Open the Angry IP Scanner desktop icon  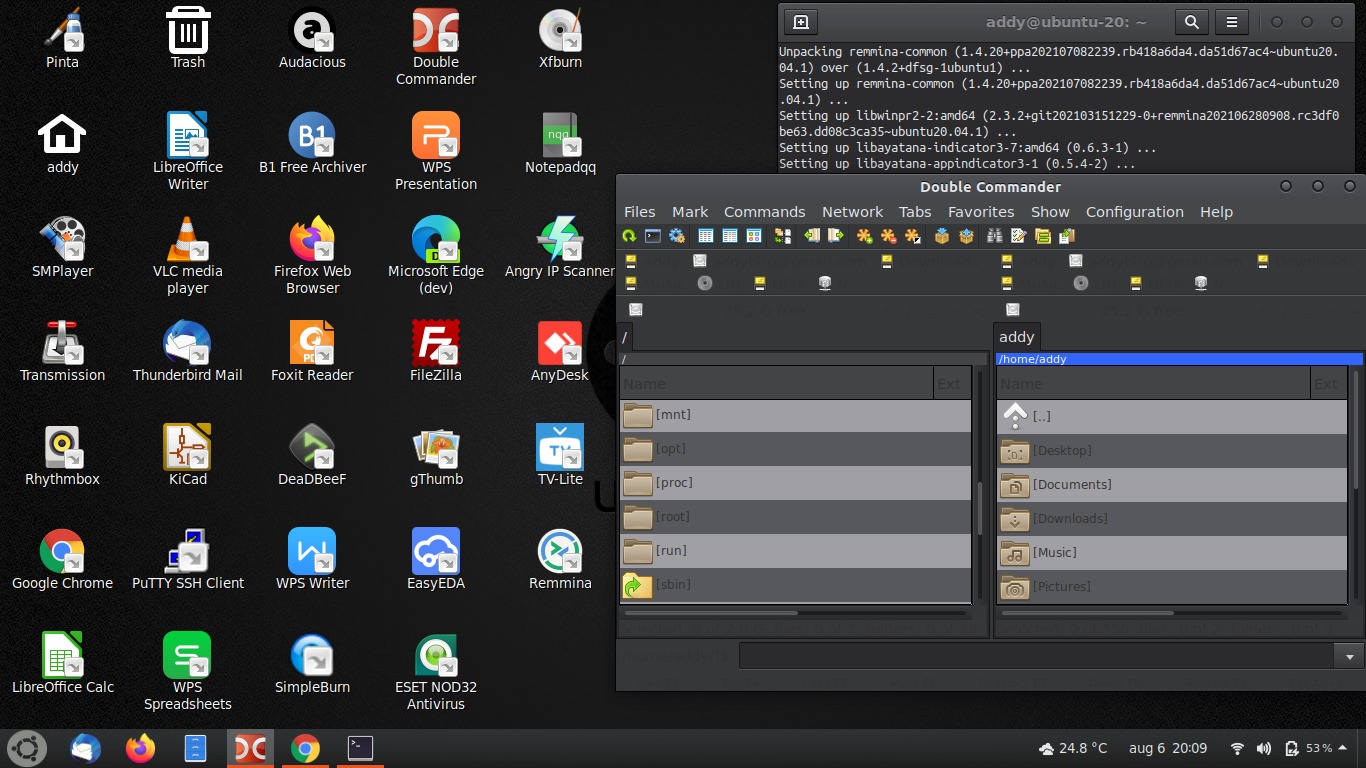point(560,249)
